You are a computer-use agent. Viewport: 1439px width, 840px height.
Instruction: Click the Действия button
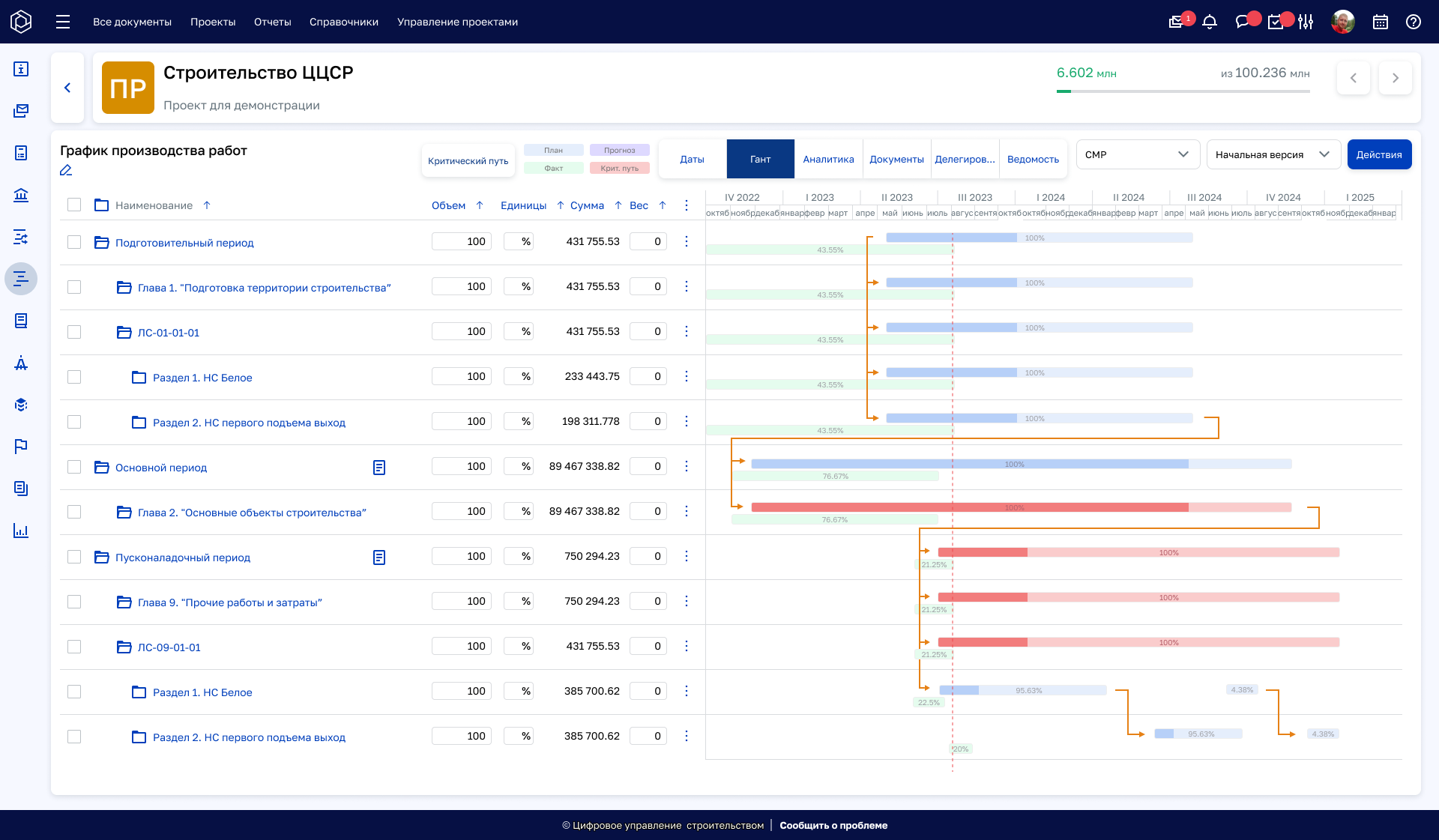pos(1378,155)
